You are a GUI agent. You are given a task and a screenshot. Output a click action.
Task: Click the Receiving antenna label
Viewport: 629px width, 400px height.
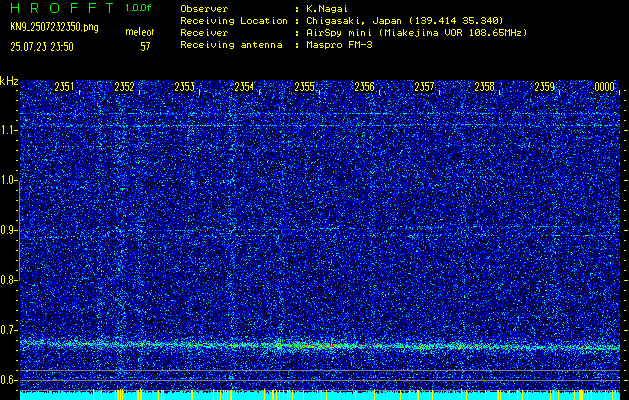pyautogui.click(x=231, y=45)
